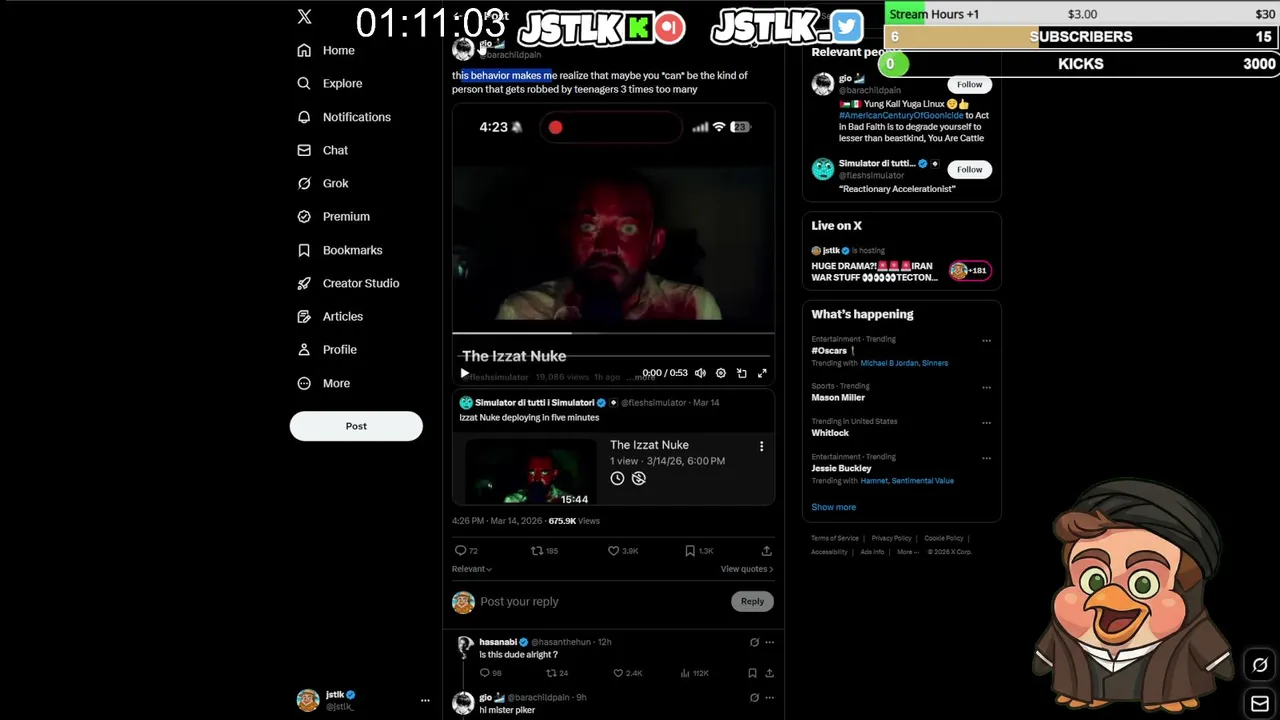1280x720 pixels.
Task: Play the Izzat Nuke video
Action: pyautogui.click(x=464, y=373)
